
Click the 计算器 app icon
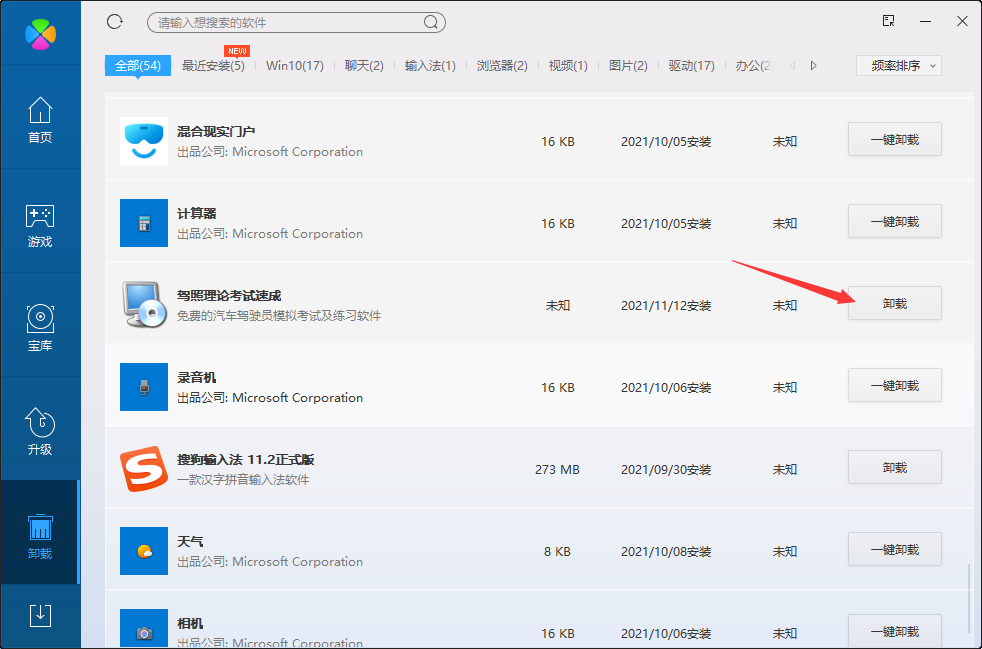[x=144, y=223]
